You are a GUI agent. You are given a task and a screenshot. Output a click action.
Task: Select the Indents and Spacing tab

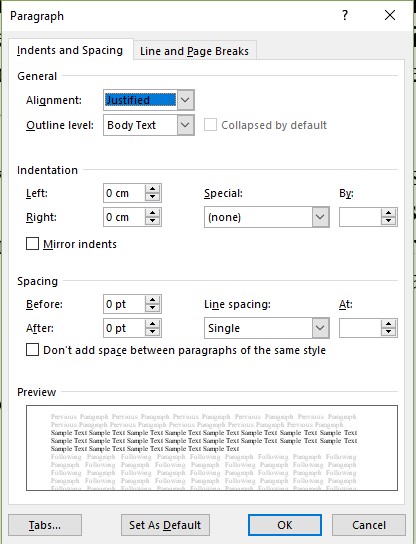coord(70,50)
